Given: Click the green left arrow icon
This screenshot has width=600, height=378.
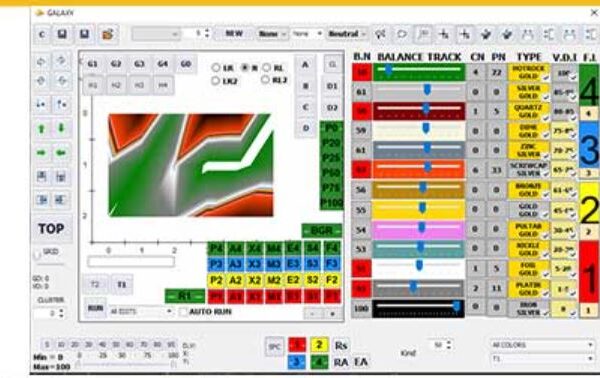Looking at the screenshot, I should (61, 153).
